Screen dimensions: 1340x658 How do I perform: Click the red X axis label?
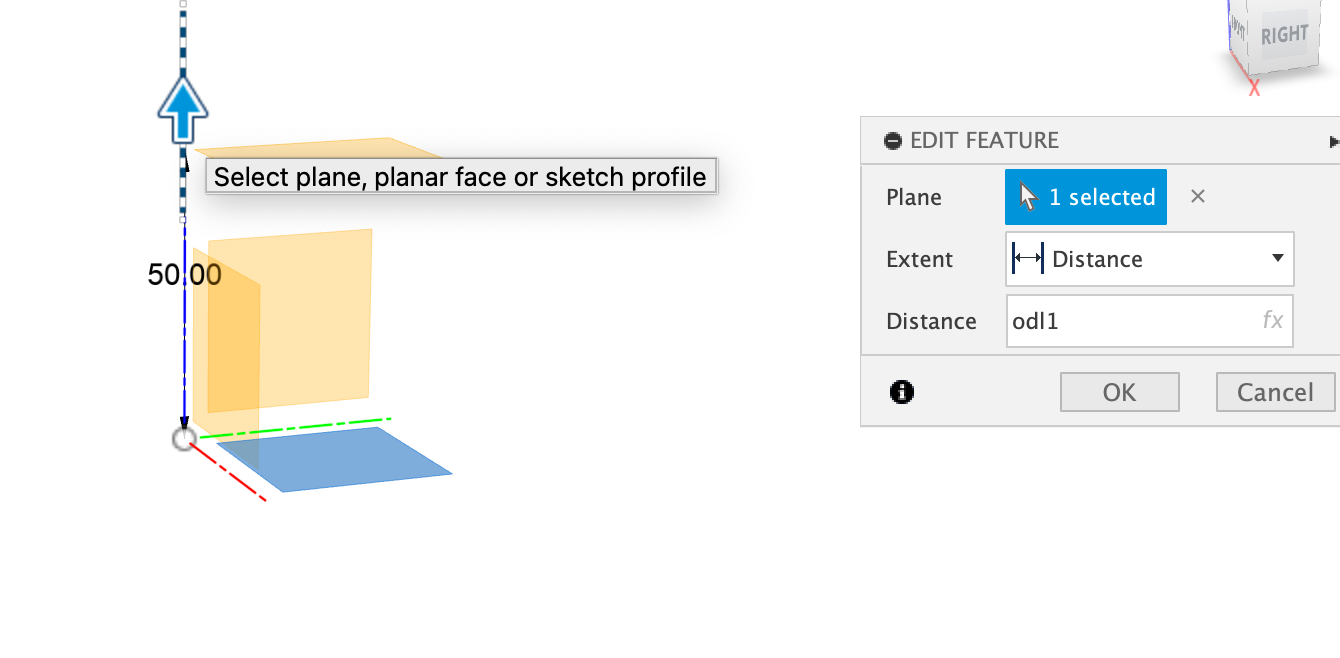tap(1254, 88)
